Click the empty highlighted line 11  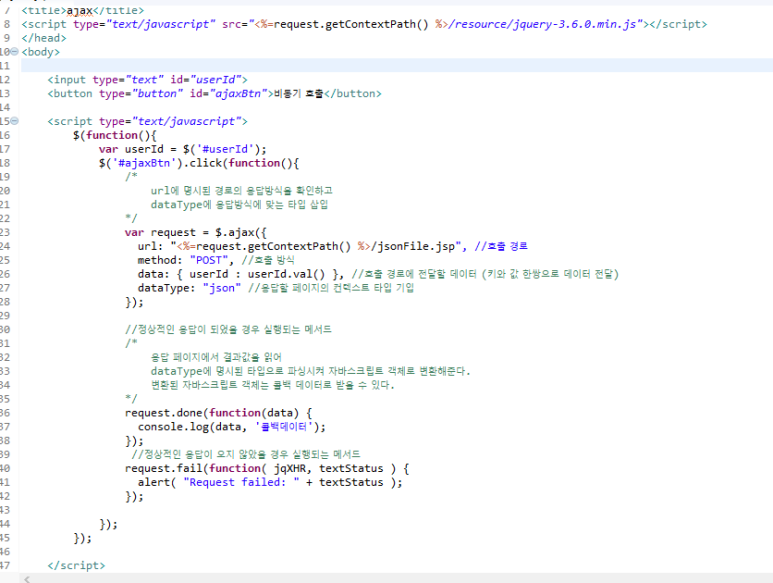pos(397,66)
